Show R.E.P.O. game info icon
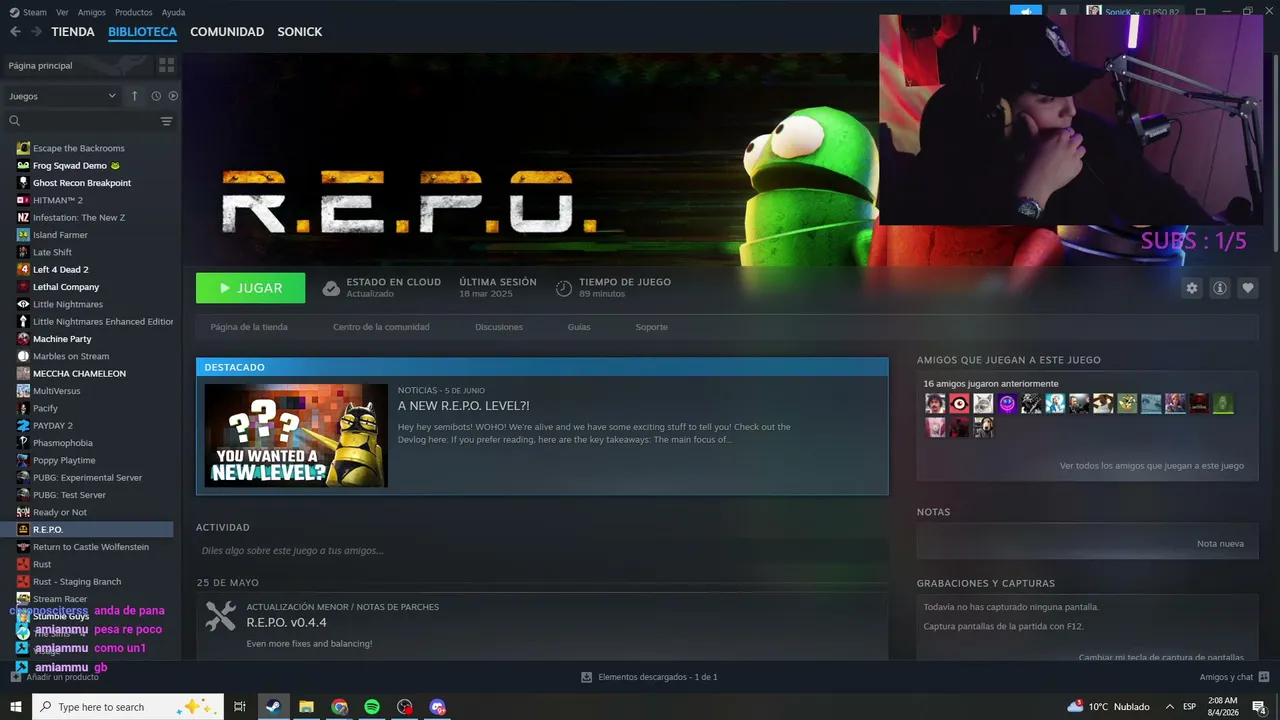This screenshot has width=1280, height=720. 1220,288
